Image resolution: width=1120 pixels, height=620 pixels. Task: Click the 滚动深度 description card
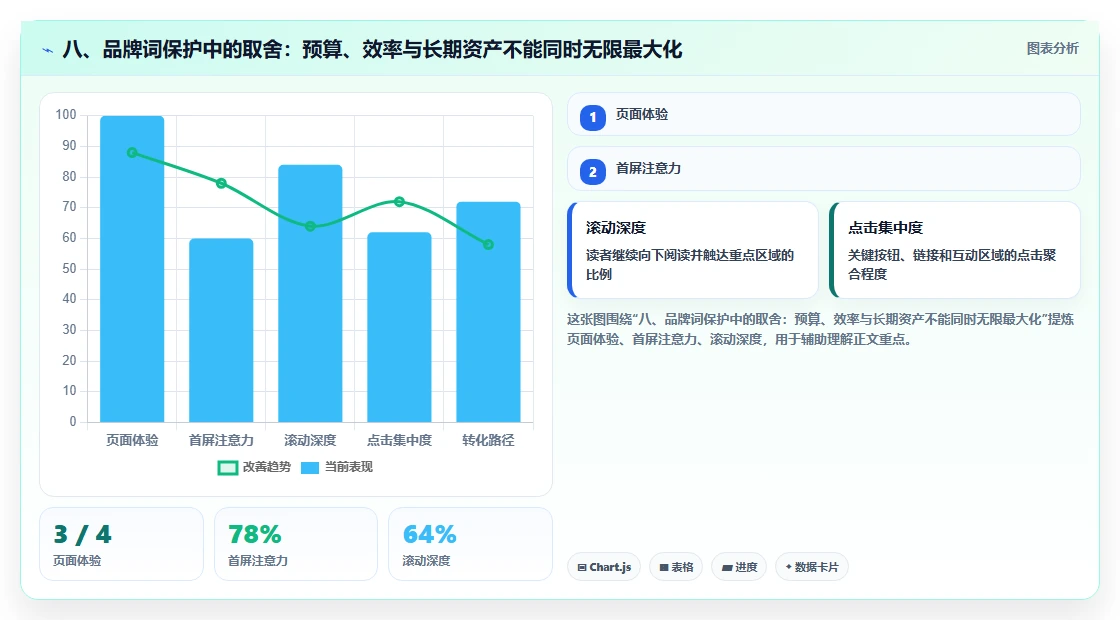[x=692, y=250]
